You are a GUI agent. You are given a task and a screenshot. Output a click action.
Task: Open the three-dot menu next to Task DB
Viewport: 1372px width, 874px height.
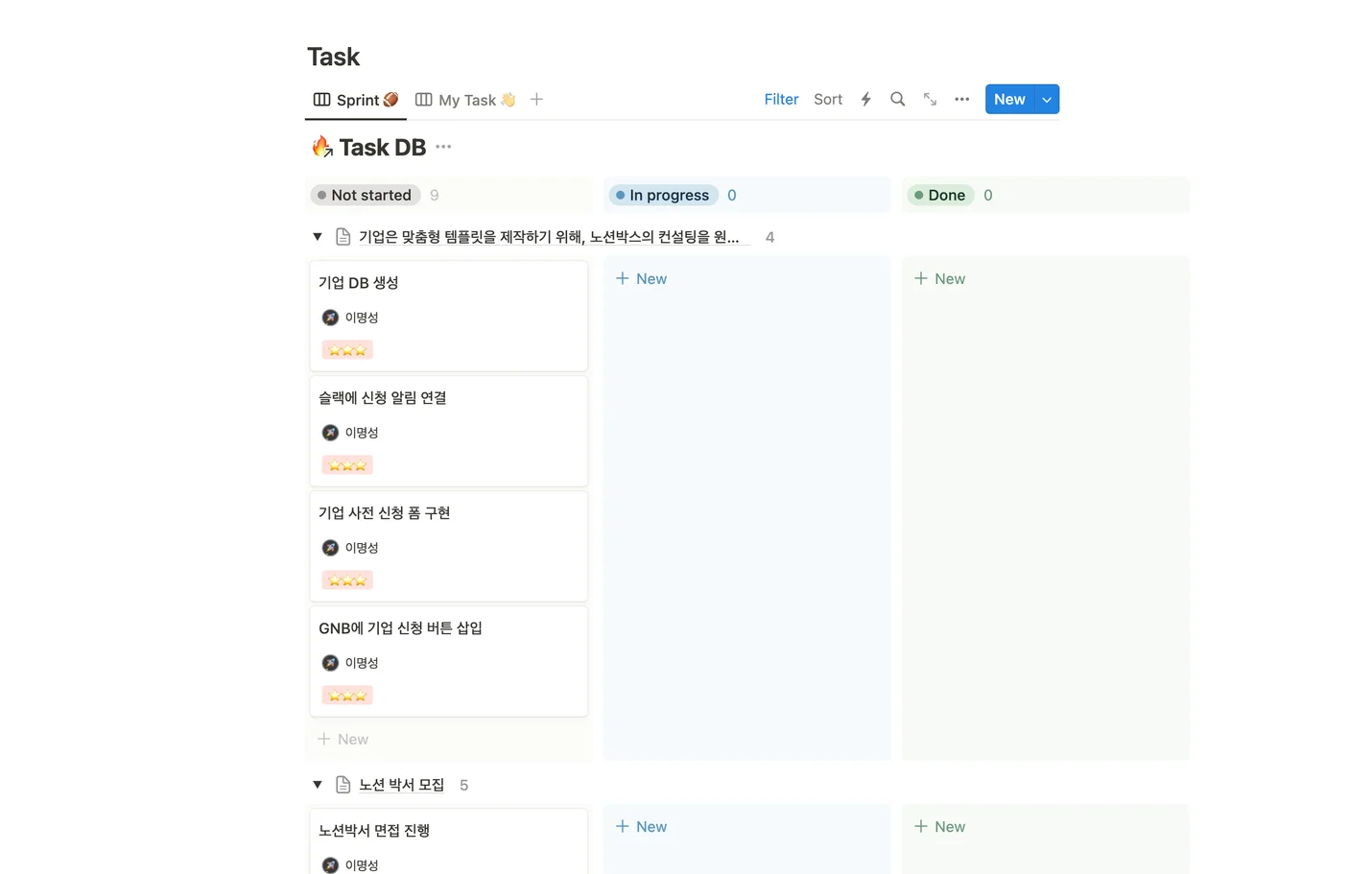[443, 147]
